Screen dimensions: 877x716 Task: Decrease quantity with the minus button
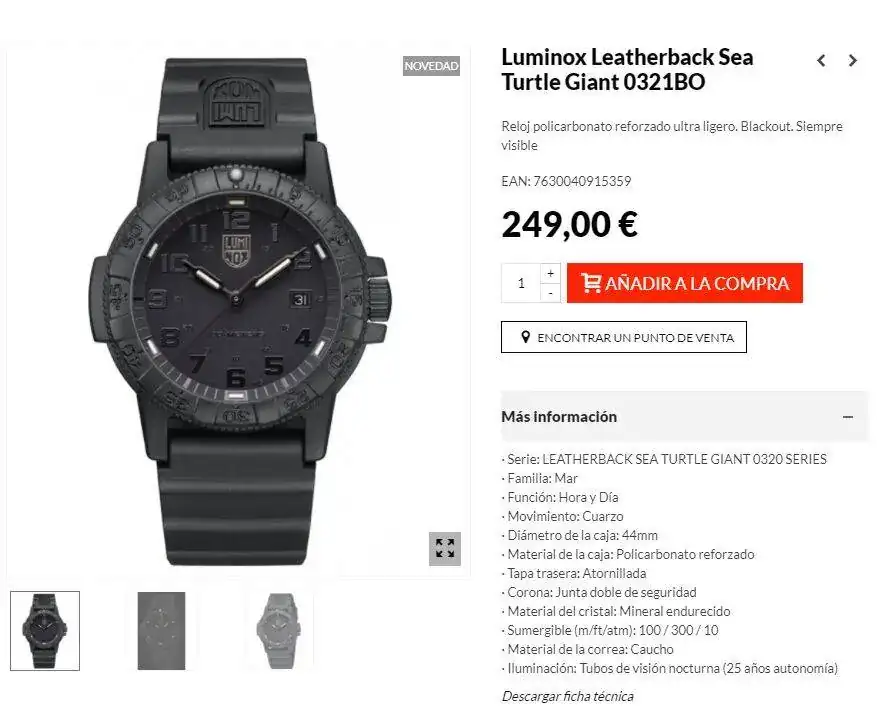(x=550, y=293)
